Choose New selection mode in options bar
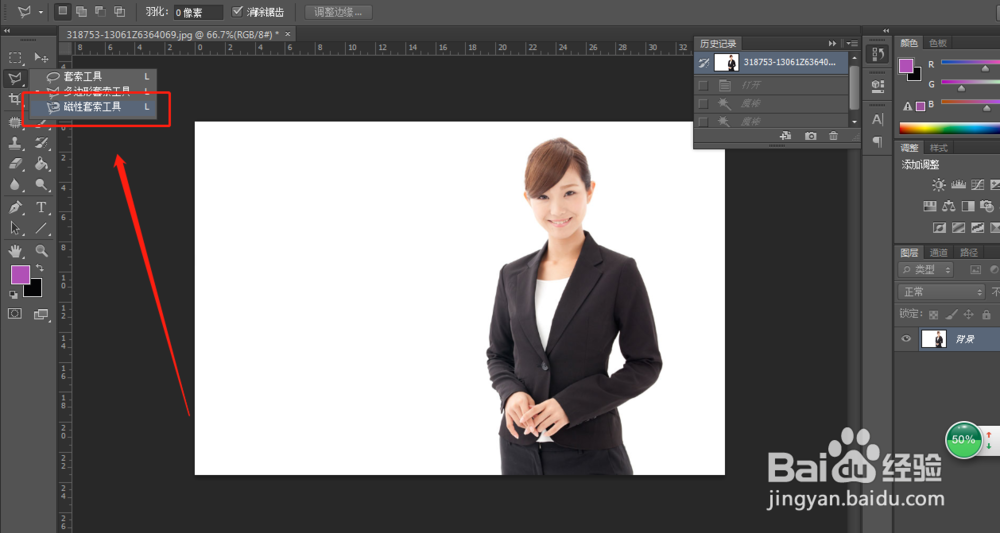 tap(62, 11)
